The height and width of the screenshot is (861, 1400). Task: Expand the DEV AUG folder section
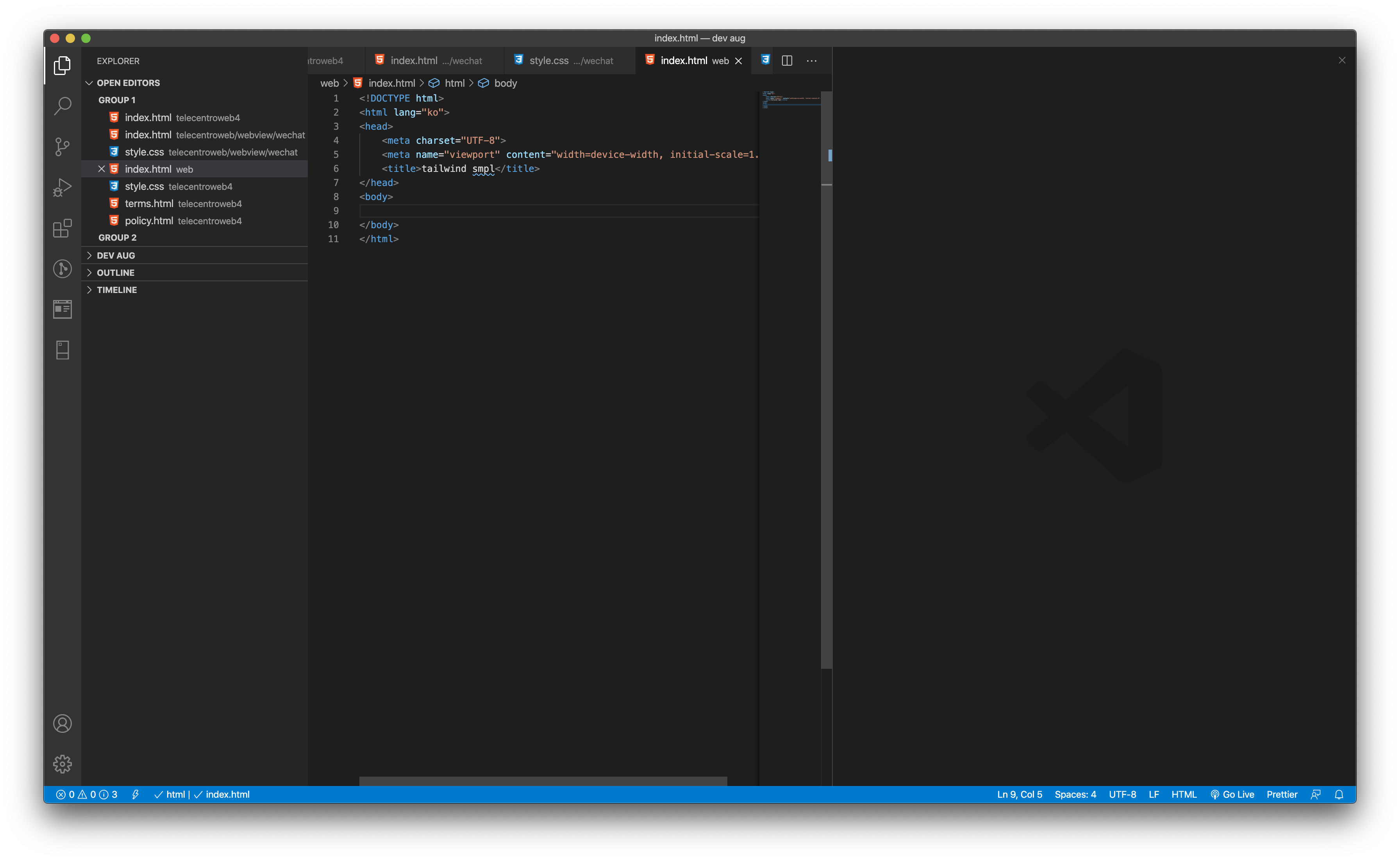116,255
